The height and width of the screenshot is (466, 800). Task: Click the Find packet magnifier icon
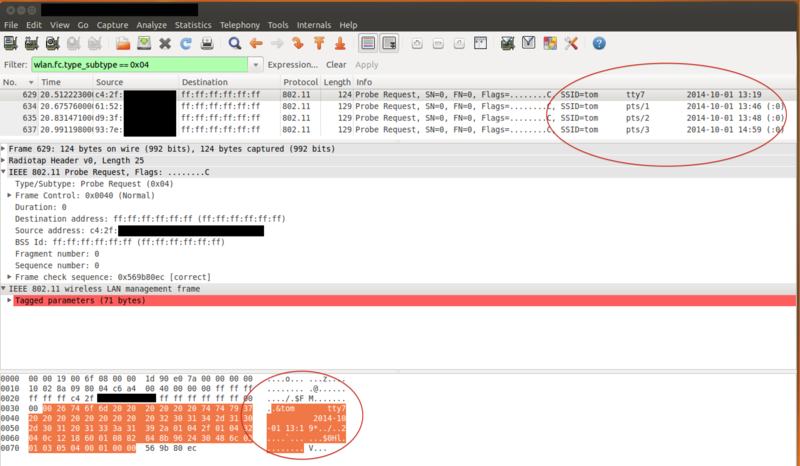click(235, 44)
